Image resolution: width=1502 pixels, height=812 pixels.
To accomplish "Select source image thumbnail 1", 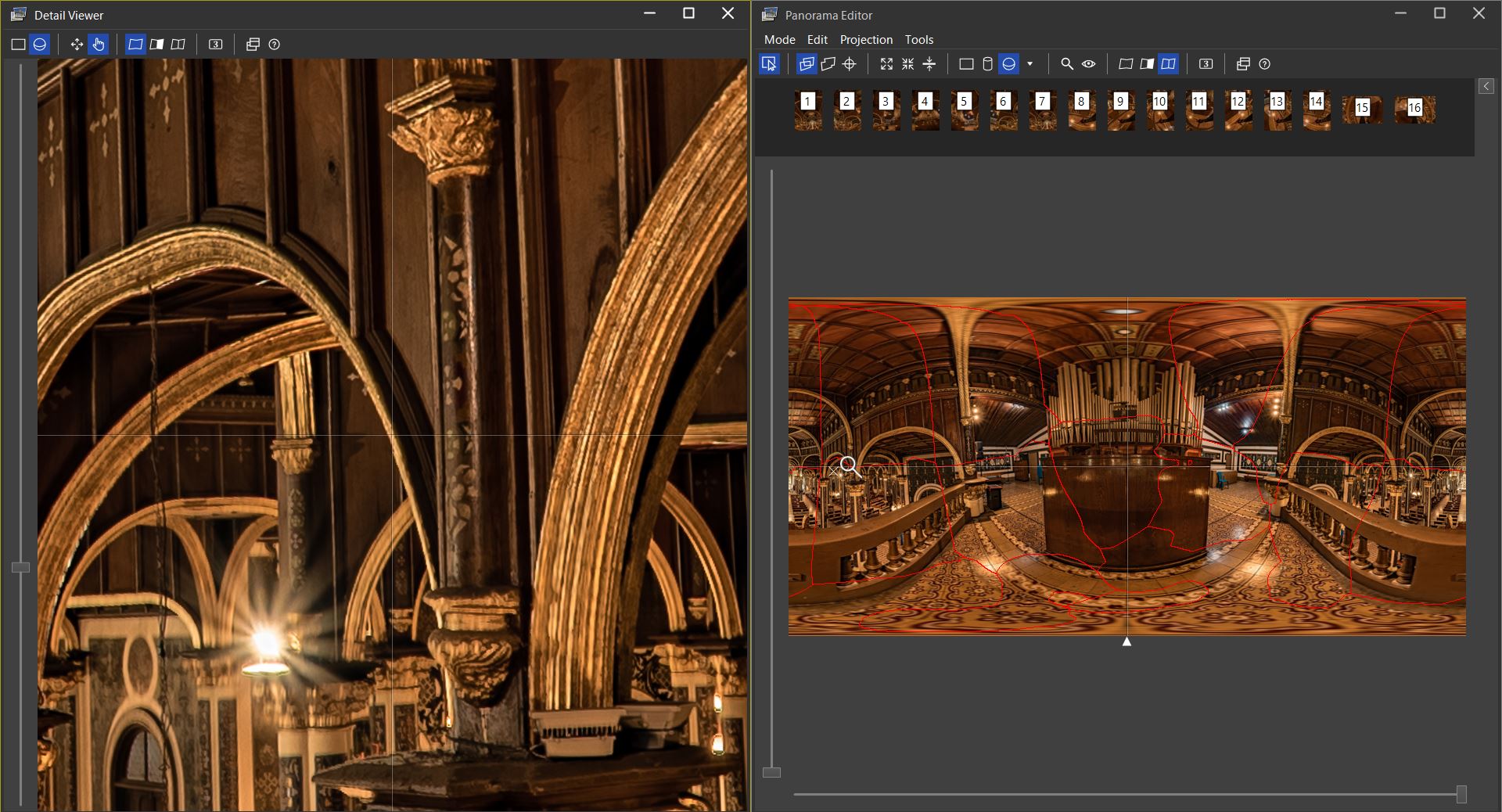I will click(x=808, y=110).
